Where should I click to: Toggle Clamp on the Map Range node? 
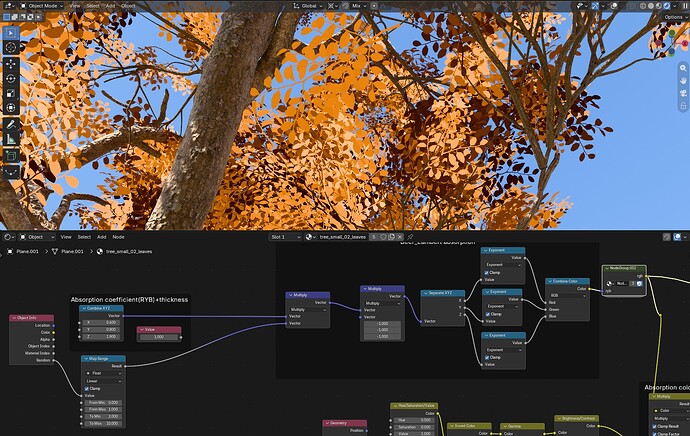point(87,388)
